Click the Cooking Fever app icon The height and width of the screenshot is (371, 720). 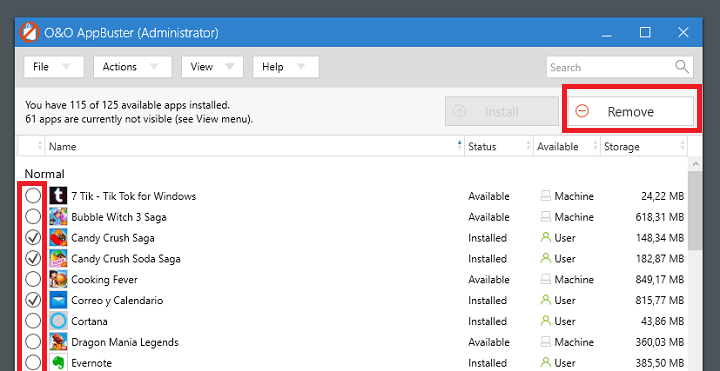[58, 280]
